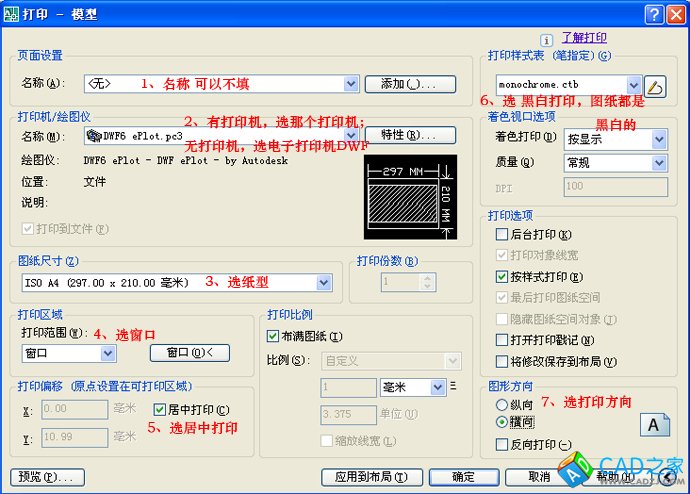The height and width of the screenshot is (494, 690).
Task: Click the 取消 cancel button
Action: (x=540, y=477)
